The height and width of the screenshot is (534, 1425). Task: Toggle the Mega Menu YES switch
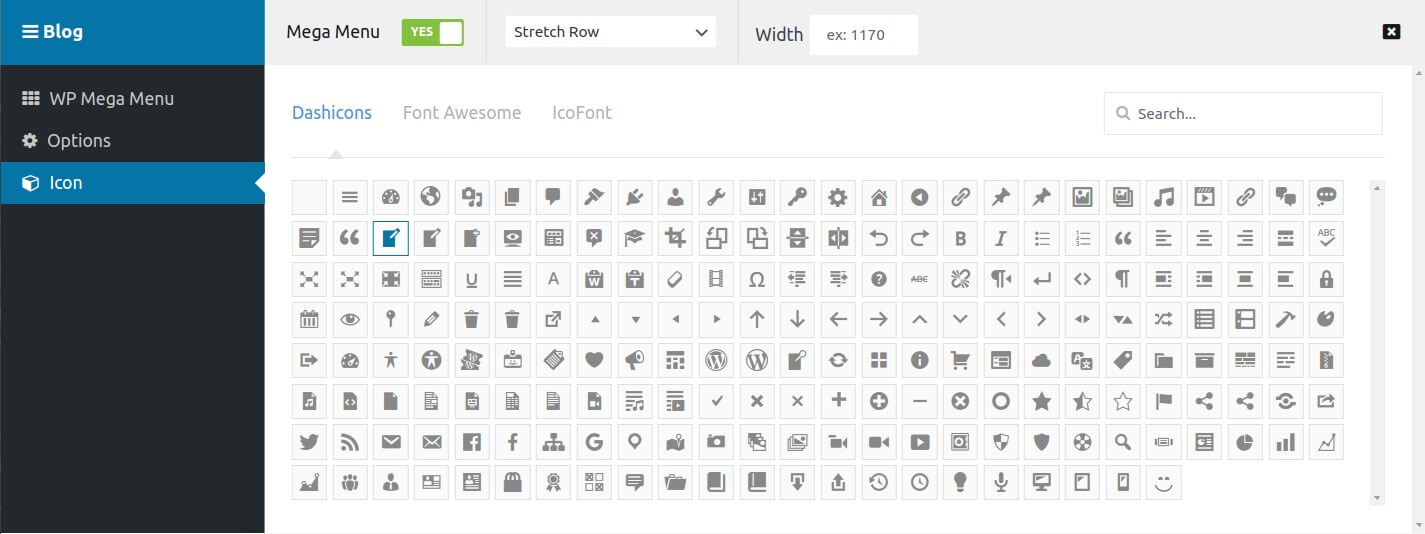432,32
